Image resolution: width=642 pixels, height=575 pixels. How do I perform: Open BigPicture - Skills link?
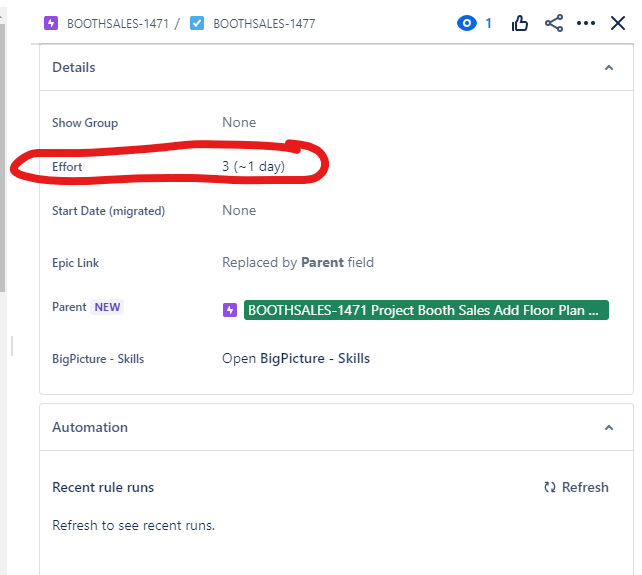pyautogui.click(x=296, y=358)
